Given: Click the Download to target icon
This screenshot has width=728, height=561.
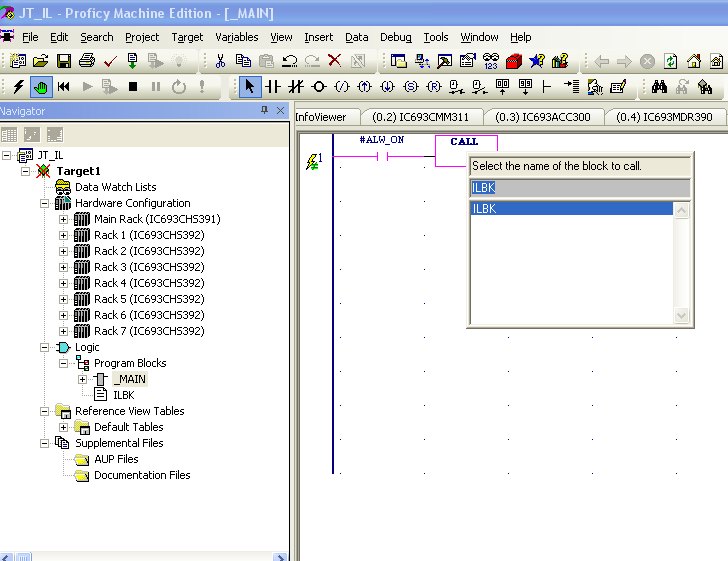Looking at the screenshot, I should click(132, 61).
